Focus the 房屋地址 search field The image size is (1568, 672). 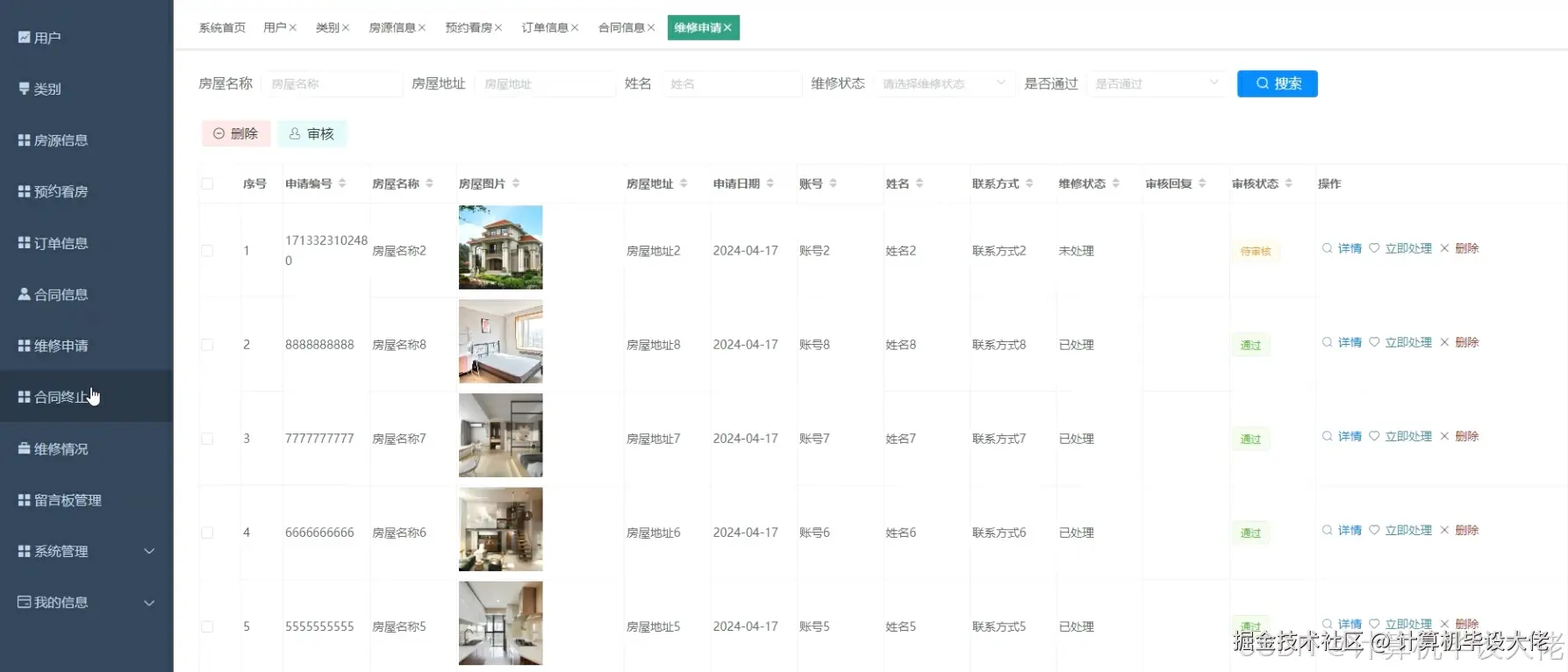(545, 83)
